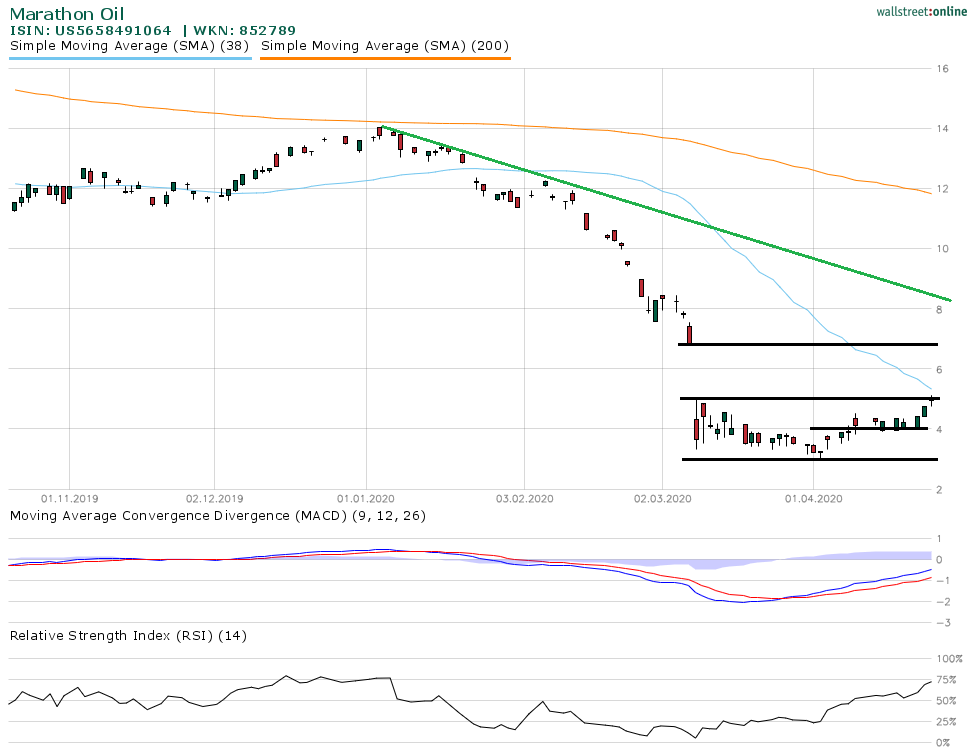
Task: Click the Relative Strength Index (RSI) title
Action: tap(127, 635)
